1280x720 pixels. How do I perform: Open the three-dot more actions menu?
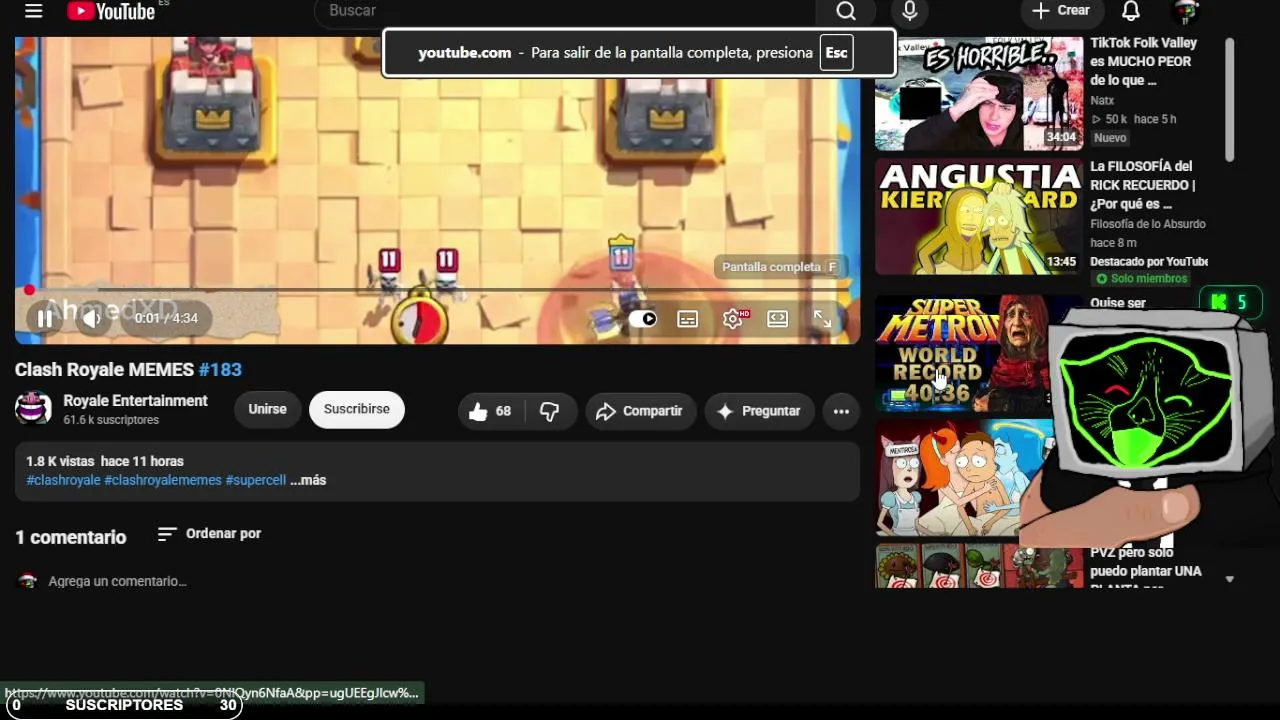pos(841,411)
